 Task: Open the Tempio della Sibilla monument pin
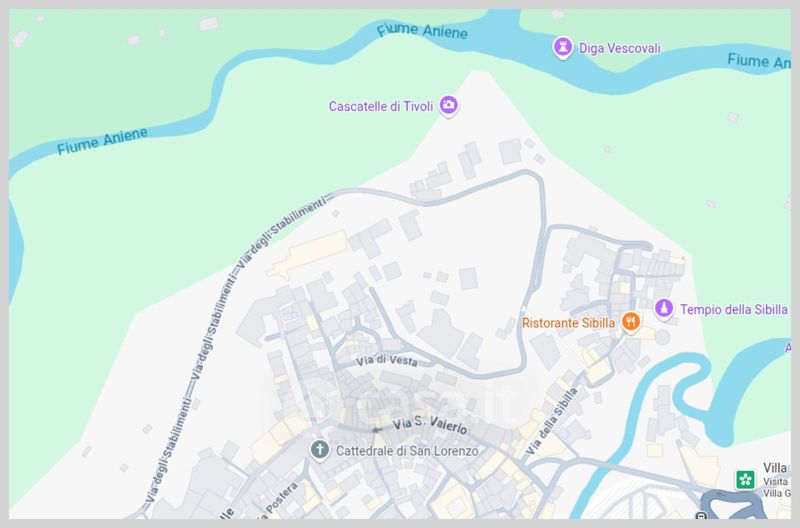664,309
